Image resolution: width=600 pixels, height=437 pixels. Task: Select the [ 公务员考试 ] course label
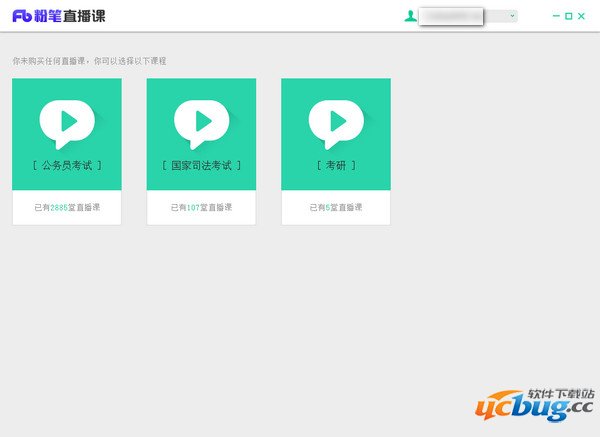pos(67,165)
